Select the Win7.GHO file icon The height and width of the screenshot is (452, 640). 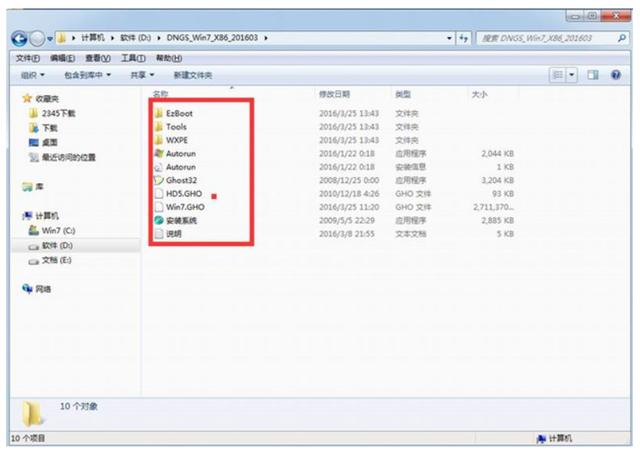pos(159,207)
